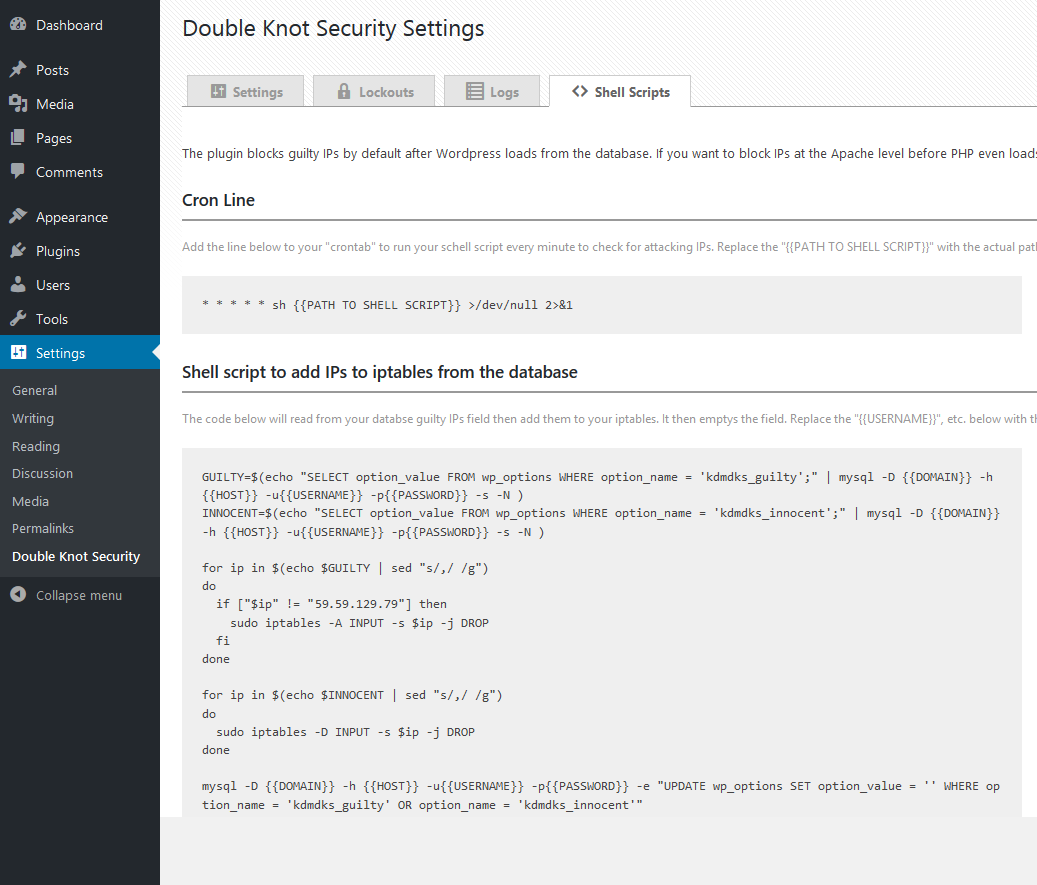
Task: Open General settings submenu link
Action: coord(34,391)
